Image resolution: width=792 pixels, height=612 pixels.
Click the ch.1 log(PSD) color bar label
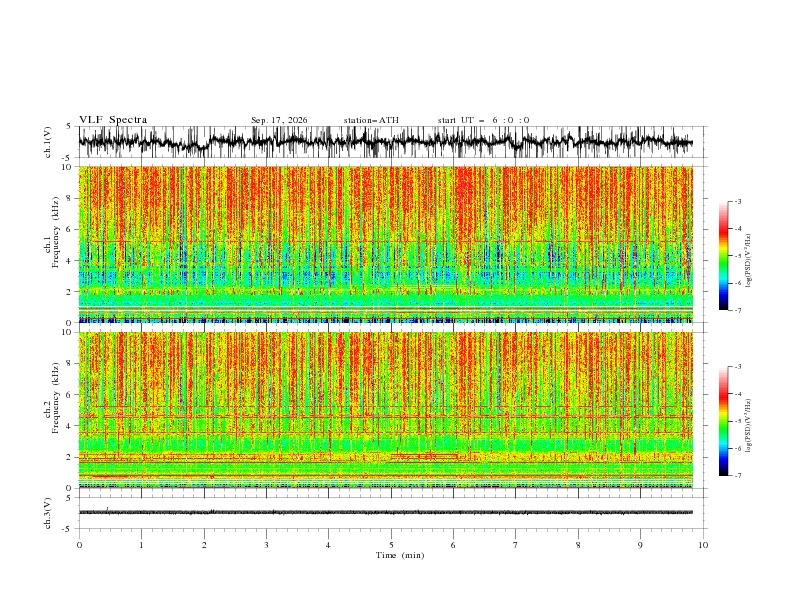pos(749,260)
